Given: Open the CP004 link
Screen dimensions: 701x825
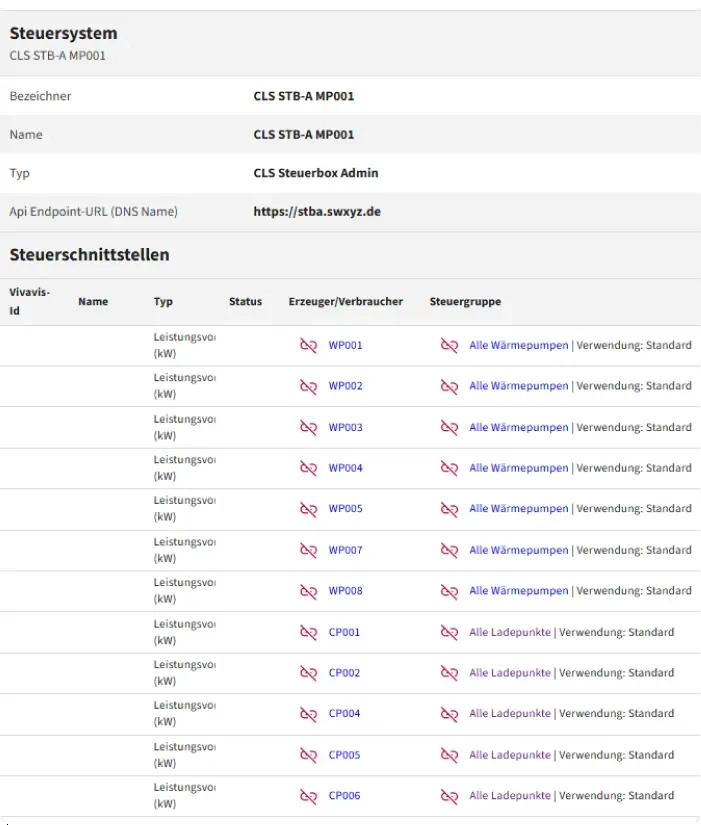Looking at the screenshot, I should [344, 713].
